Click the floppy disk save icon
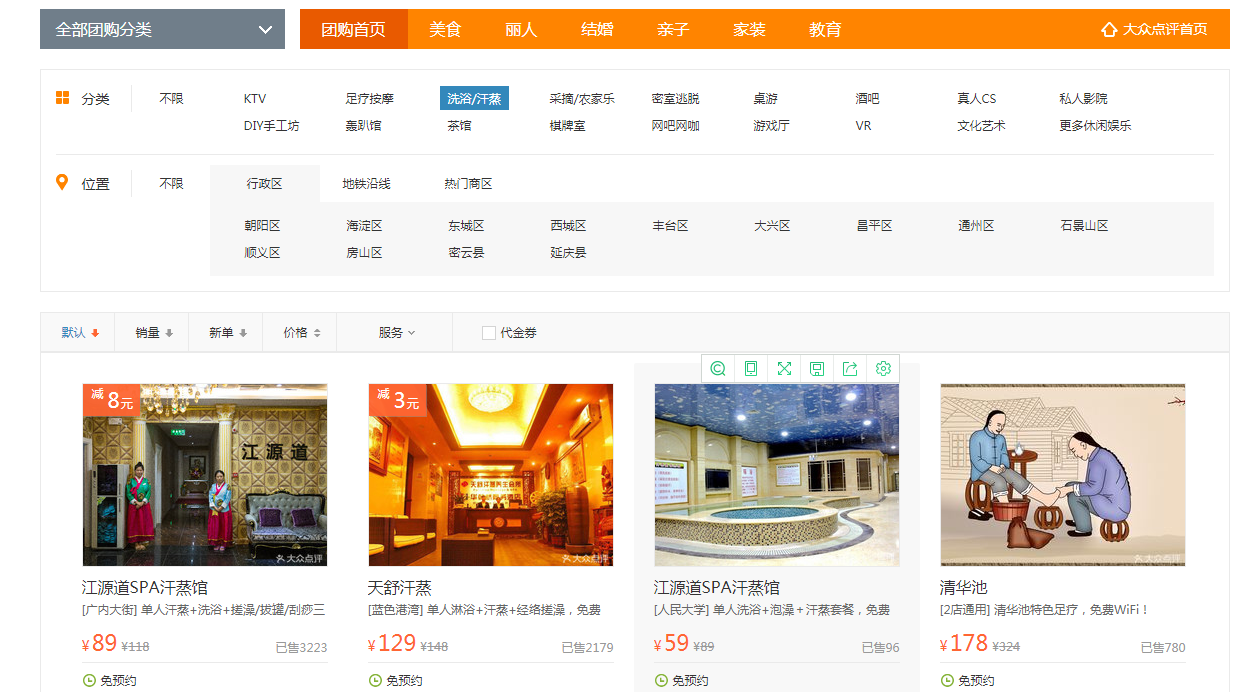Viewport: 1251px width, 692px height. (817, 369)
